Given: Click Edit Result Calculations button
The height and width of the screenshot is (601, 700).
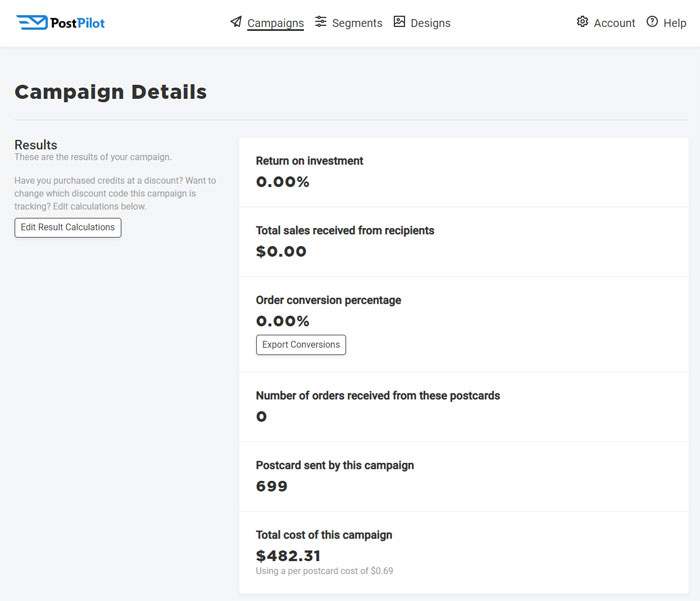Looking at the screenshot, I should (68, 227).
